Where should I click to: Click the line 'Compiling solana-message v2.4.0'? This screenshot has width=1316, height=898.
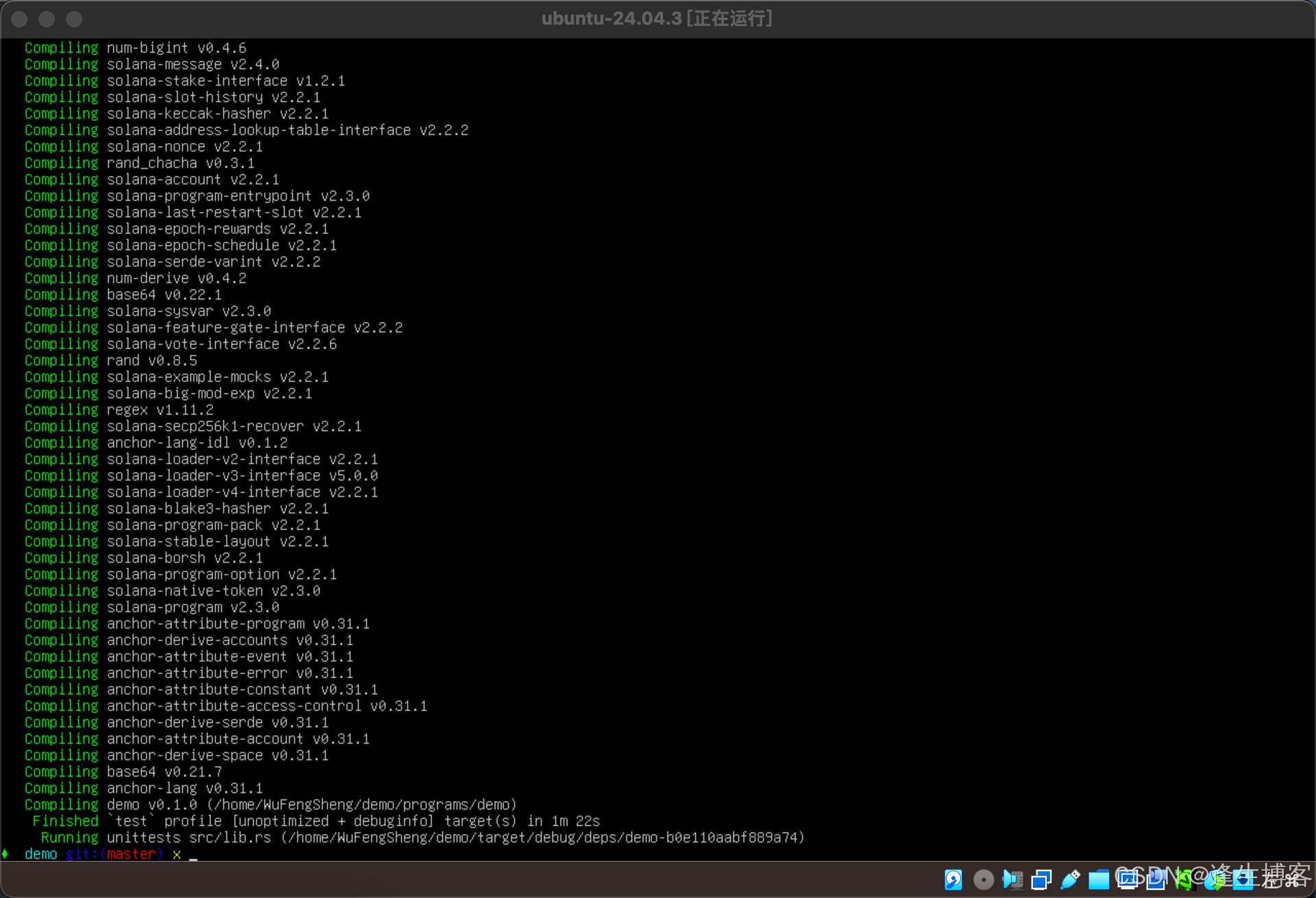click(x=152, y=64)
